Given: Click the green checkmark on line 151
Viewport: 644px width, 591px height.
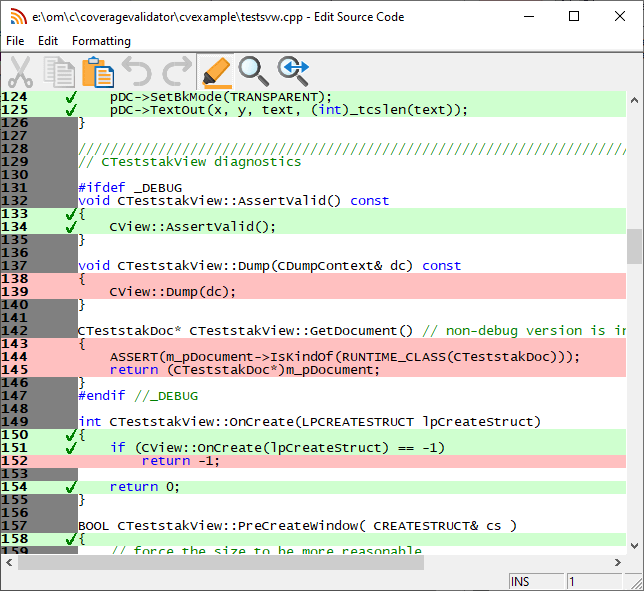Looking at the screenshot, I should coord(71,448).
